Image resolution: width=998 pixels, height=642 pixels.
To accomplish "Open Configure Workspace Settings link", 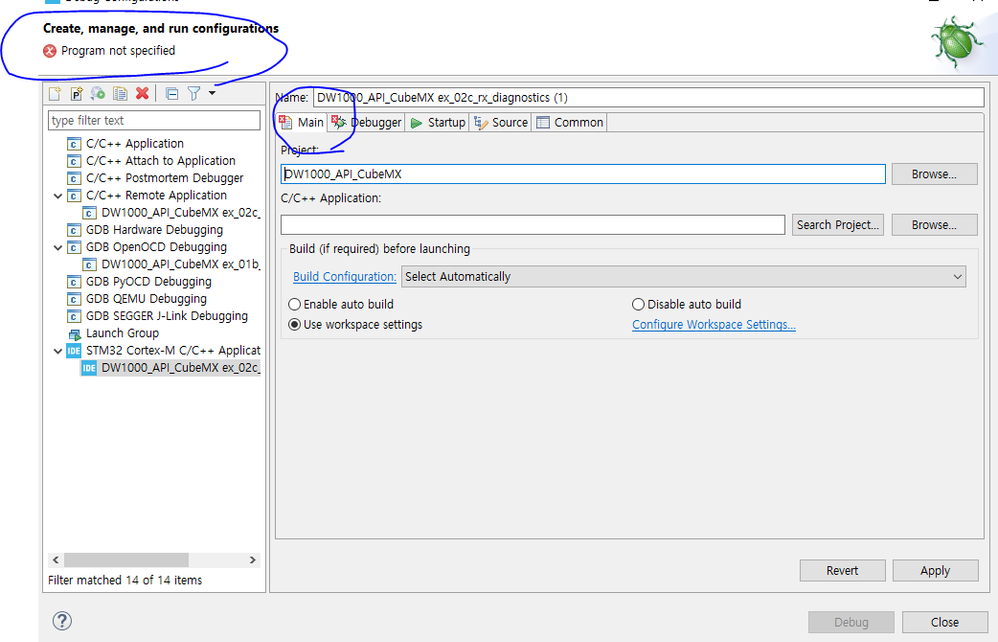I will [x=713, y=324].
